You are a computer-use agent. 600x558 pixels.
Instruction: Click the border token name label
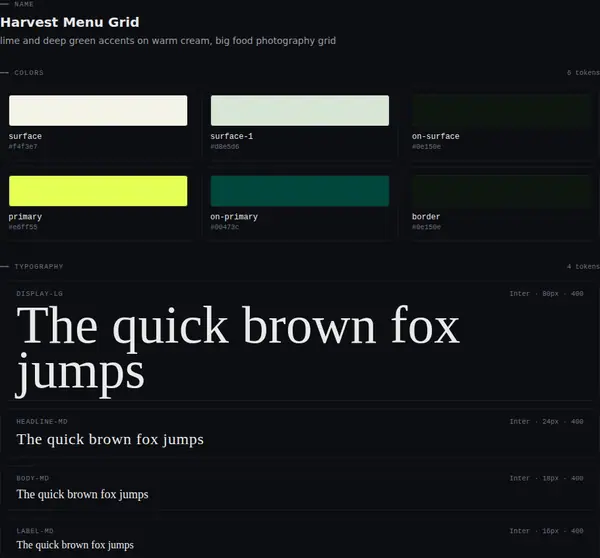[x=426, y=217]
